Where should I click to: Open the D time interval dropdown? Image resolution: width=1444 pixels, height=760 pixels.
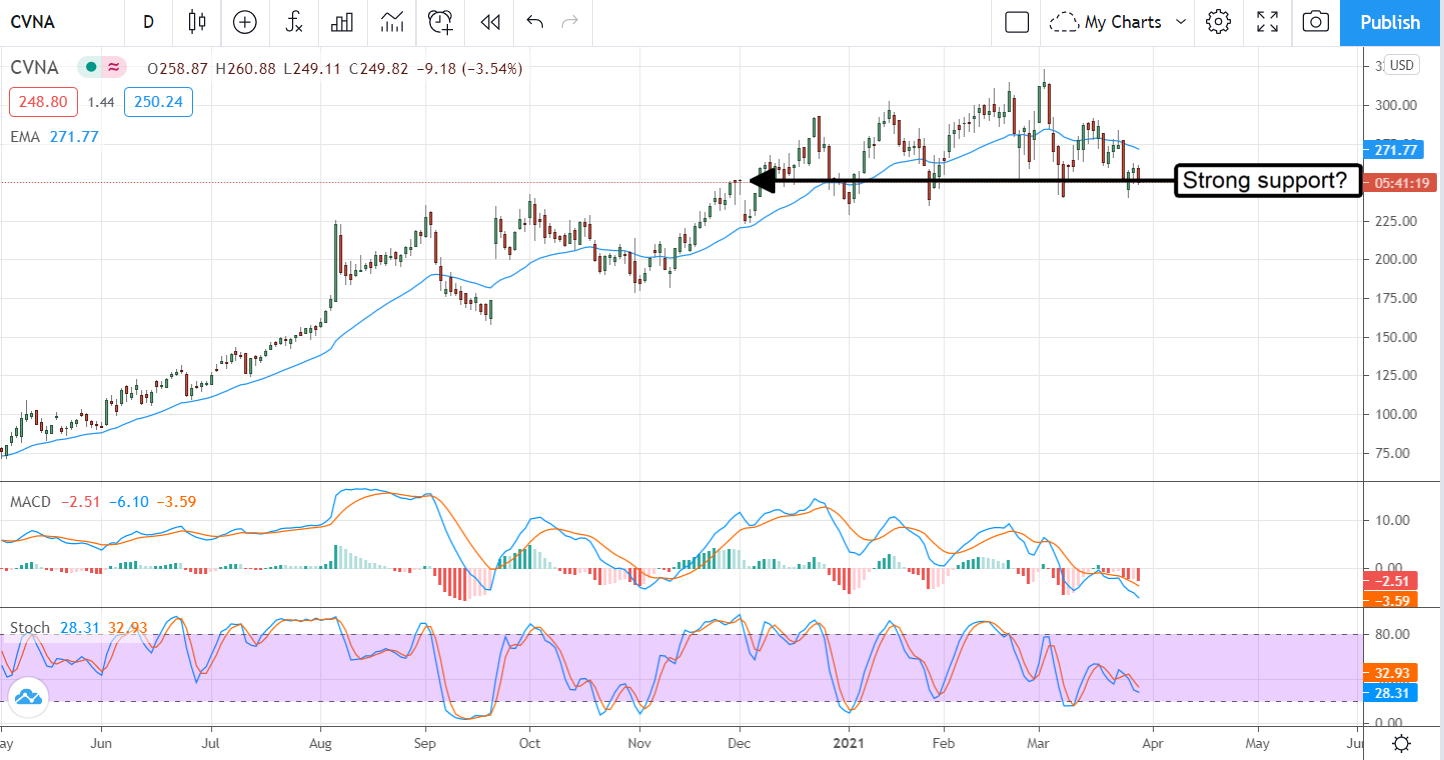click(148, 22)
